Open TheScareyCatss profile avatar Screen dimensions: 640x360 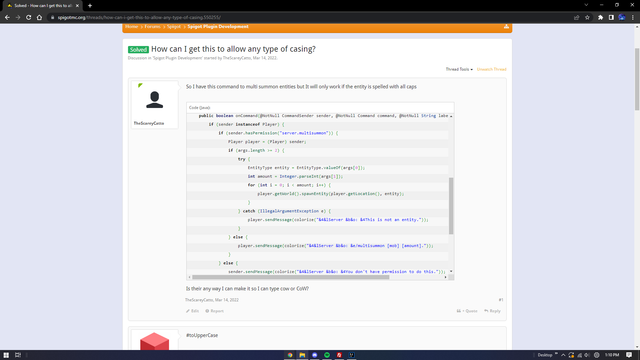click(155, 100)
